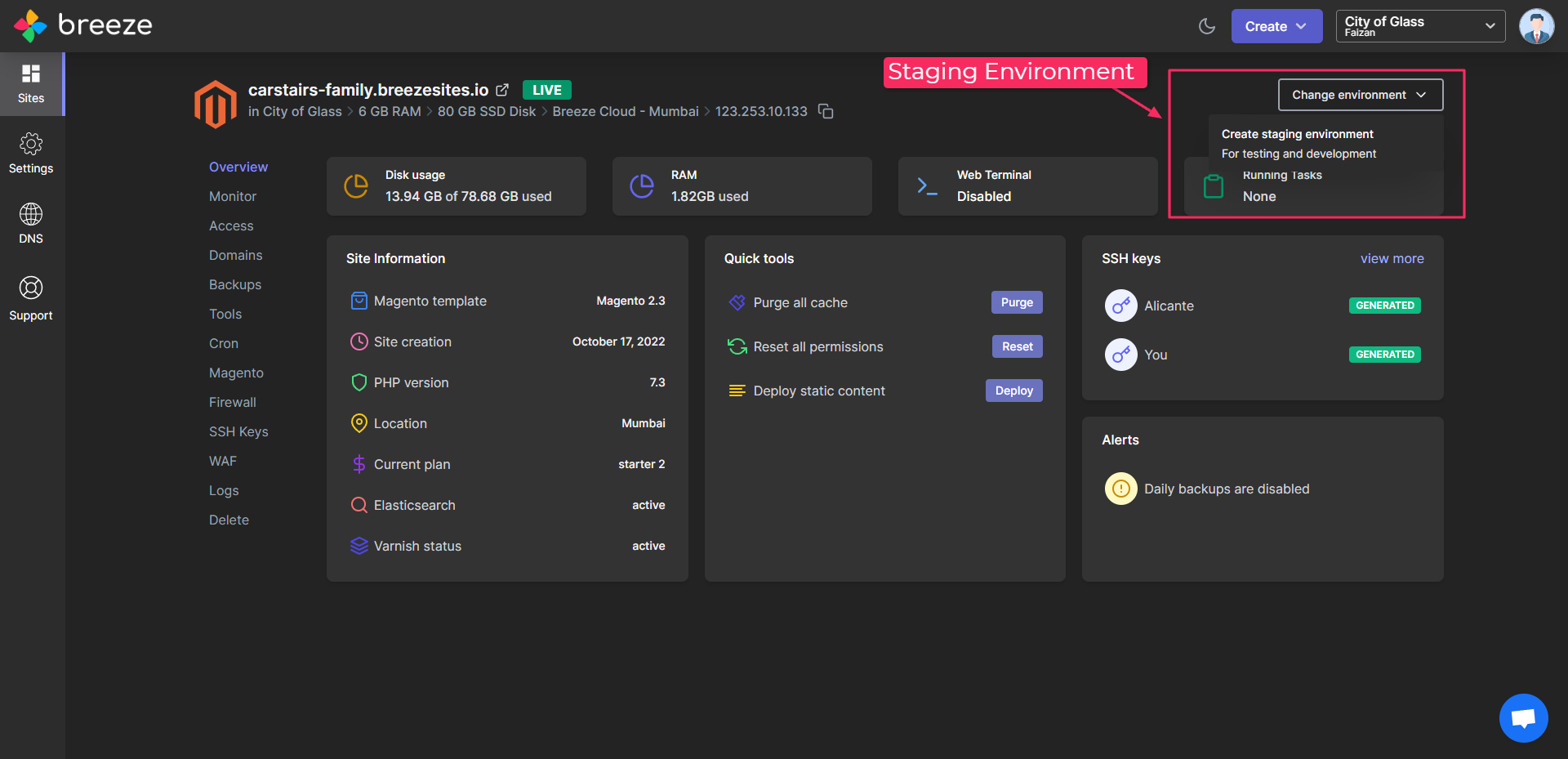The width and height of the screenshot is (1568, 759).
Task: Open the Cron section
Action: [x=224, y=343]
